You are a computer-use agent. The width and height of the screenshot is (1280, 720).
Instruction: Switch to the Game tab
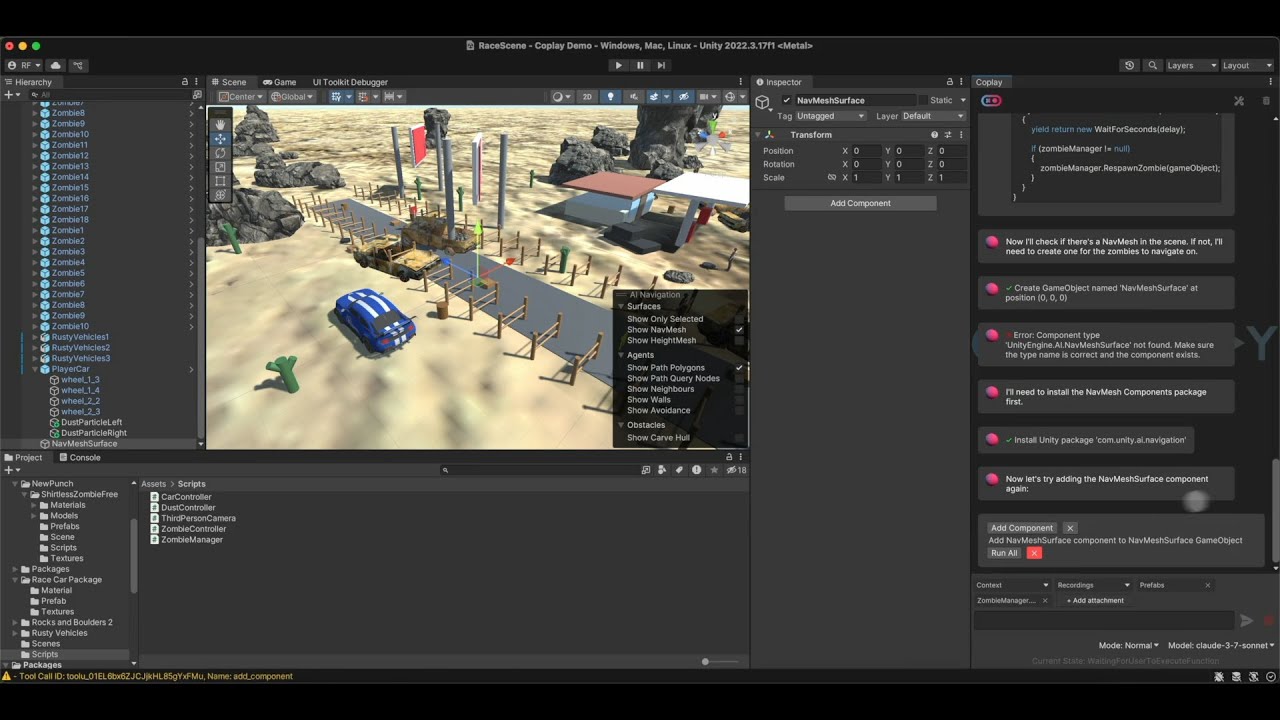tap(279, 82)
